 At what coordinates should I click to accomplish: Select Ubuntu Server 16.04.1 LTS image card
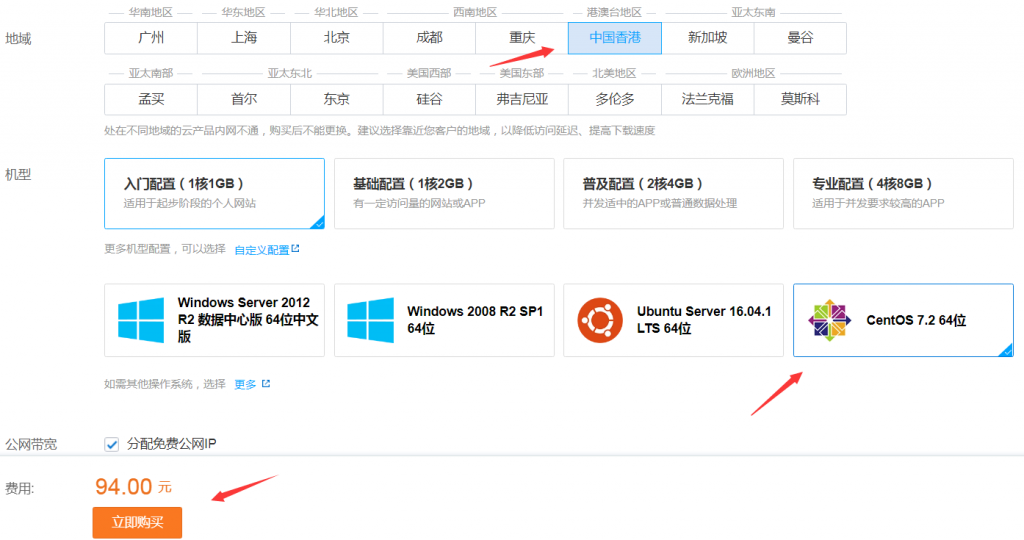click(x=673, y=320)
